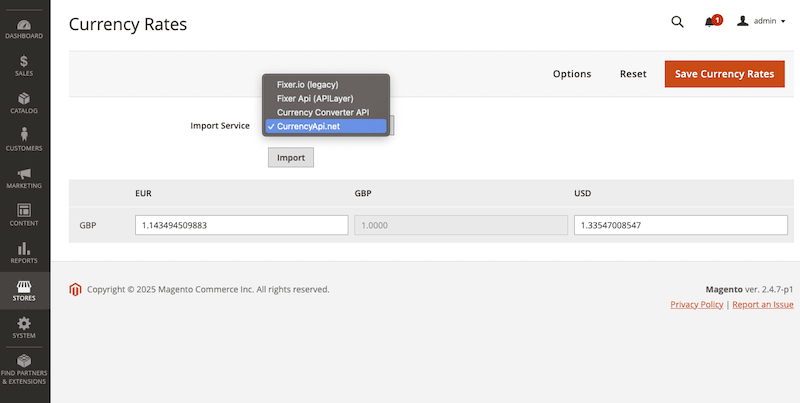800x403 pixels.
Task: Open the Dashboard sidebar icon
Action: pyautogui.click(x=24, y=27)
